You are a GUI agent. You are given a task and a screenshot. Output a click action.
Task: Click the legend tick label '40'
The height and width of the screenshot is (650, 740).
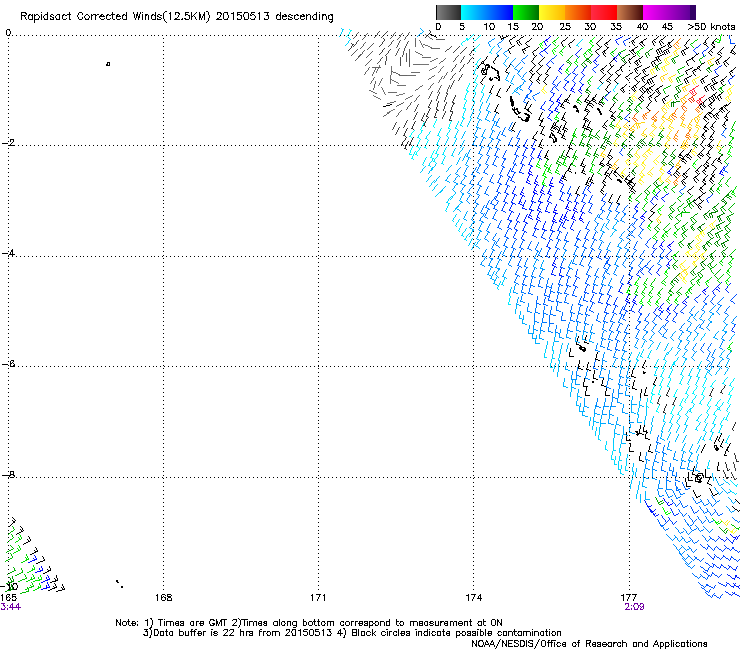coord(642,26)
